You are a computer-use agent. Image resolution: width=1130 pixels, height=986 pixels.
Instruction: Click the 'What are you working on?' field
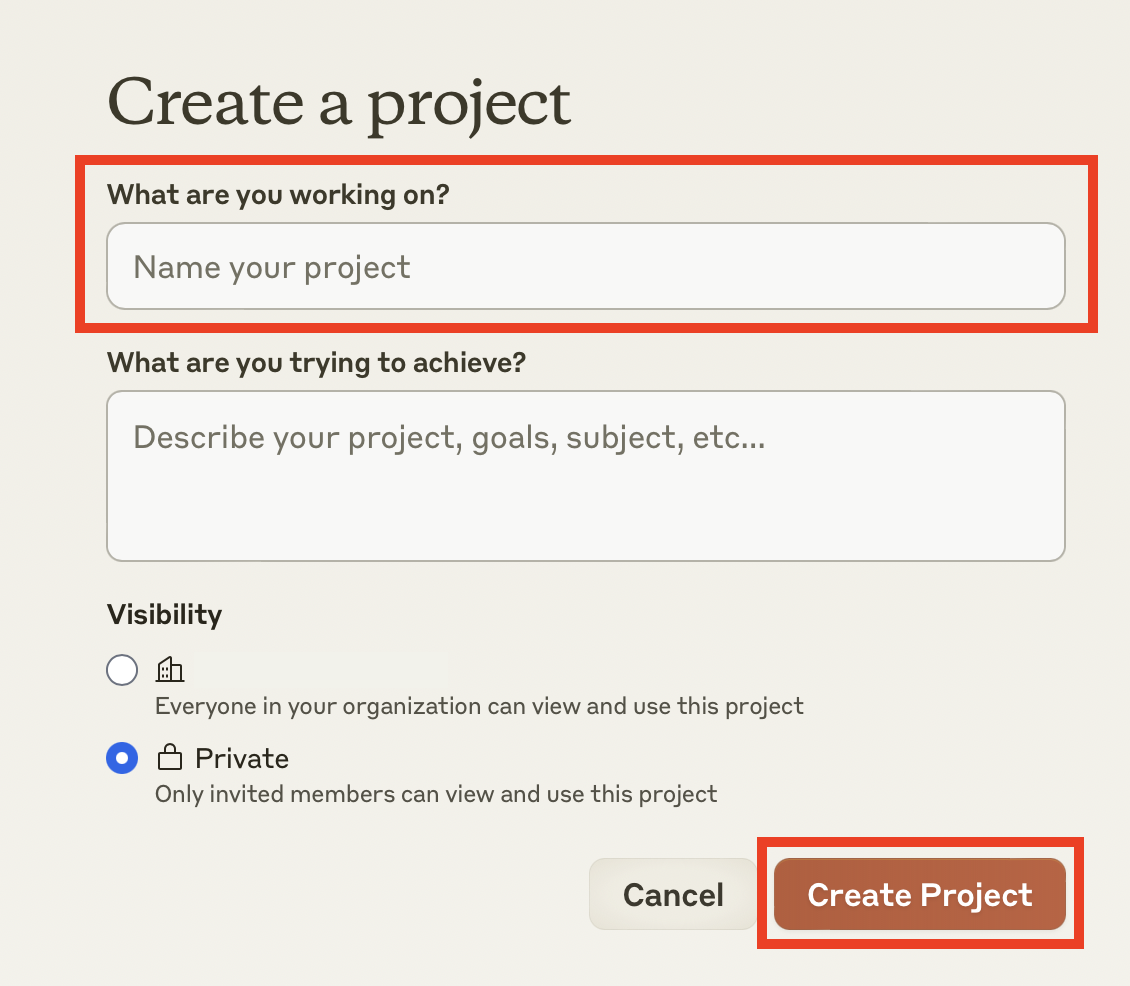(586, 266)
